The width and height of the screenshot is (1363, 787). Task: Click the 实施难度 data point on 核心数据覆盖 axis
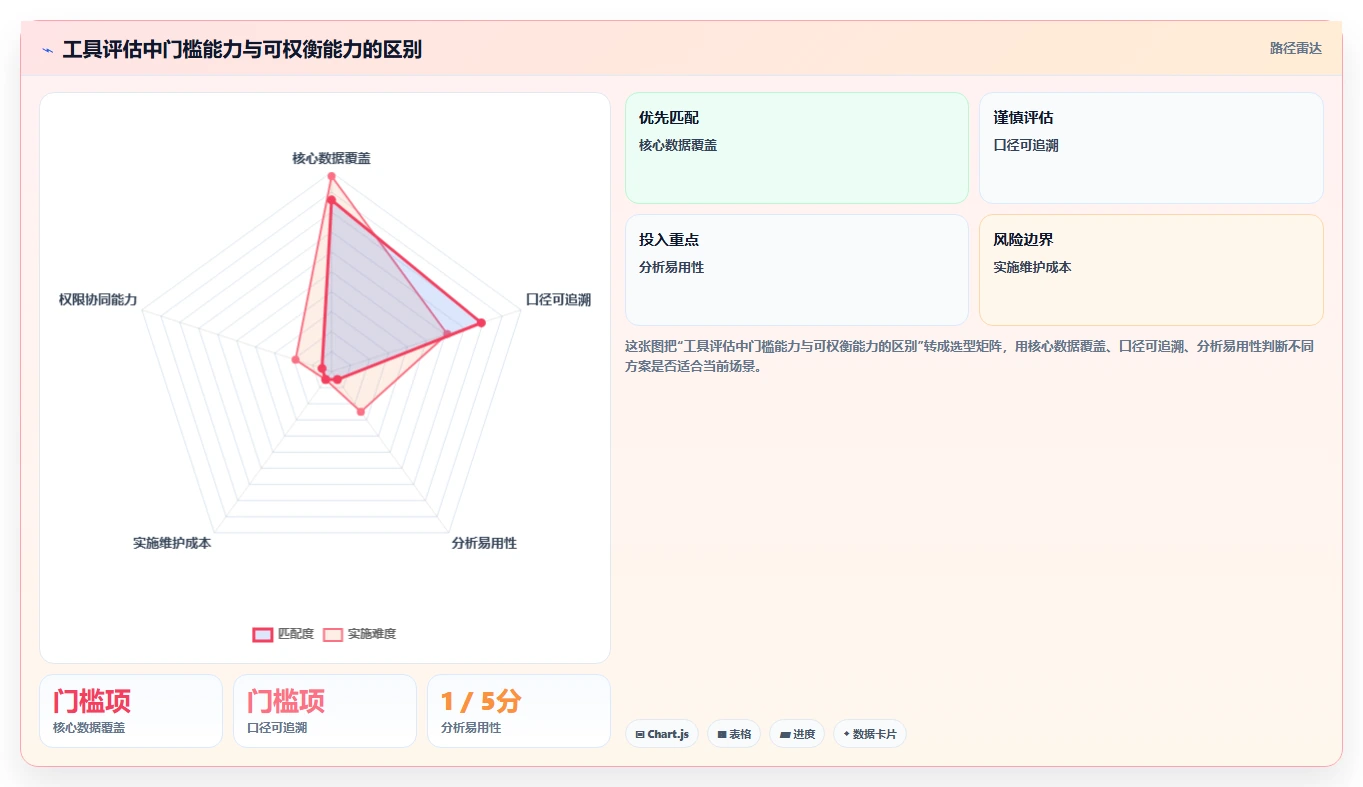click(x=331, y=177)
